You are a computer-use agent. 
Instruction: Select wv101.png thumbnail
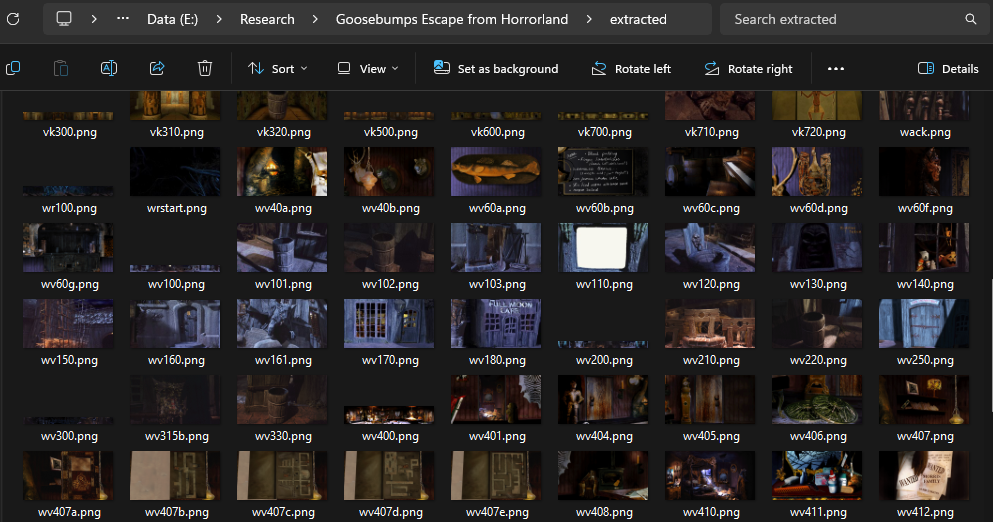point(282,248)
